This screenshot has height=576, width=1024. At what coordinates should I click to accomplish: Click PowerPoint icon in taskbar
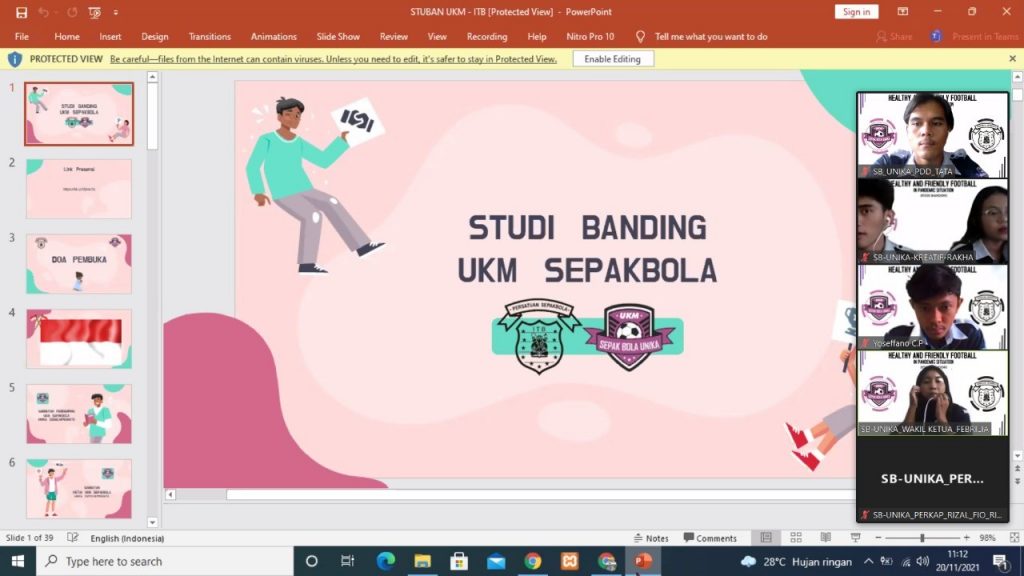point(643,561)
